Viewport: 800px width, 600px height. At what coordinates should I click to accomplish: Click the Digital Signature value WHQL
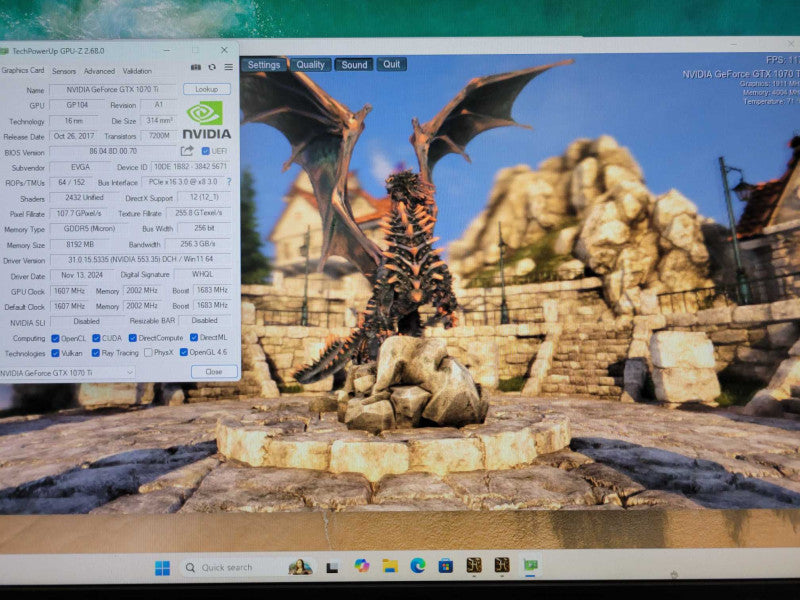[203, 274]
